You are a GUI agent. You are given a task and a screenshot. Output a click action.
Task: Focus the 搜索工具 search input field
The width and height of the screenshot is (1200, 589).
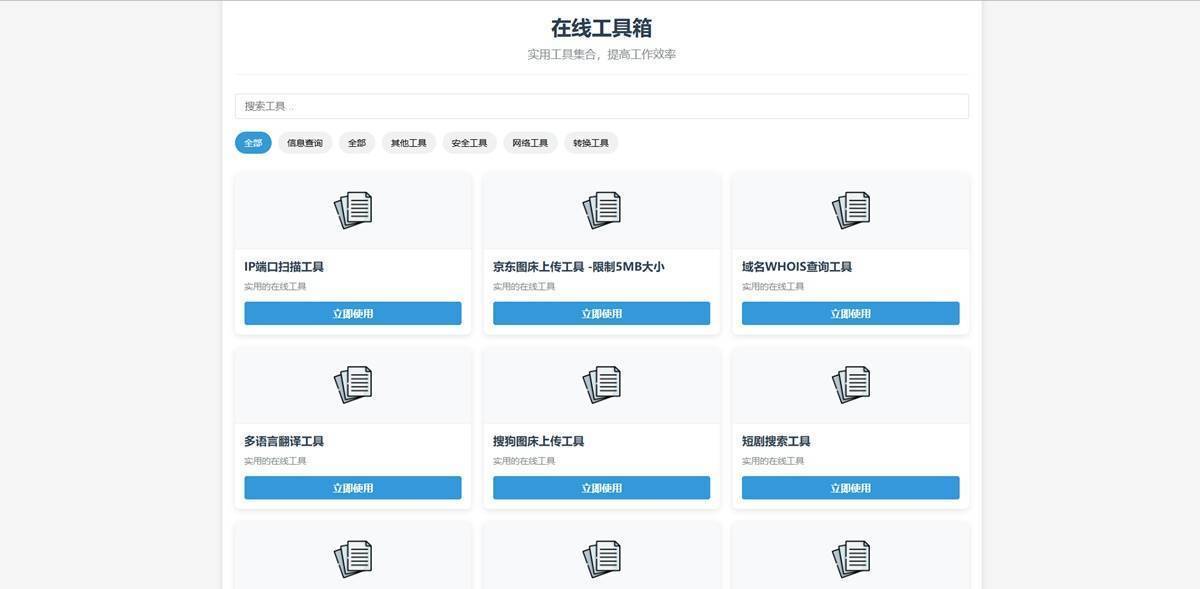tap(601, 106)
